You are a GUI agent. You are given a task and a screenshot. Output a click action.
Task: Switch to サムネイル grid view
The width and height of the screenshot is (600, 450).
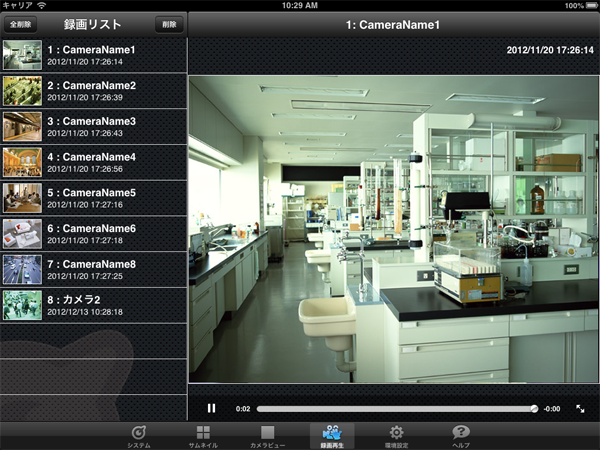[x=203, y=435]
